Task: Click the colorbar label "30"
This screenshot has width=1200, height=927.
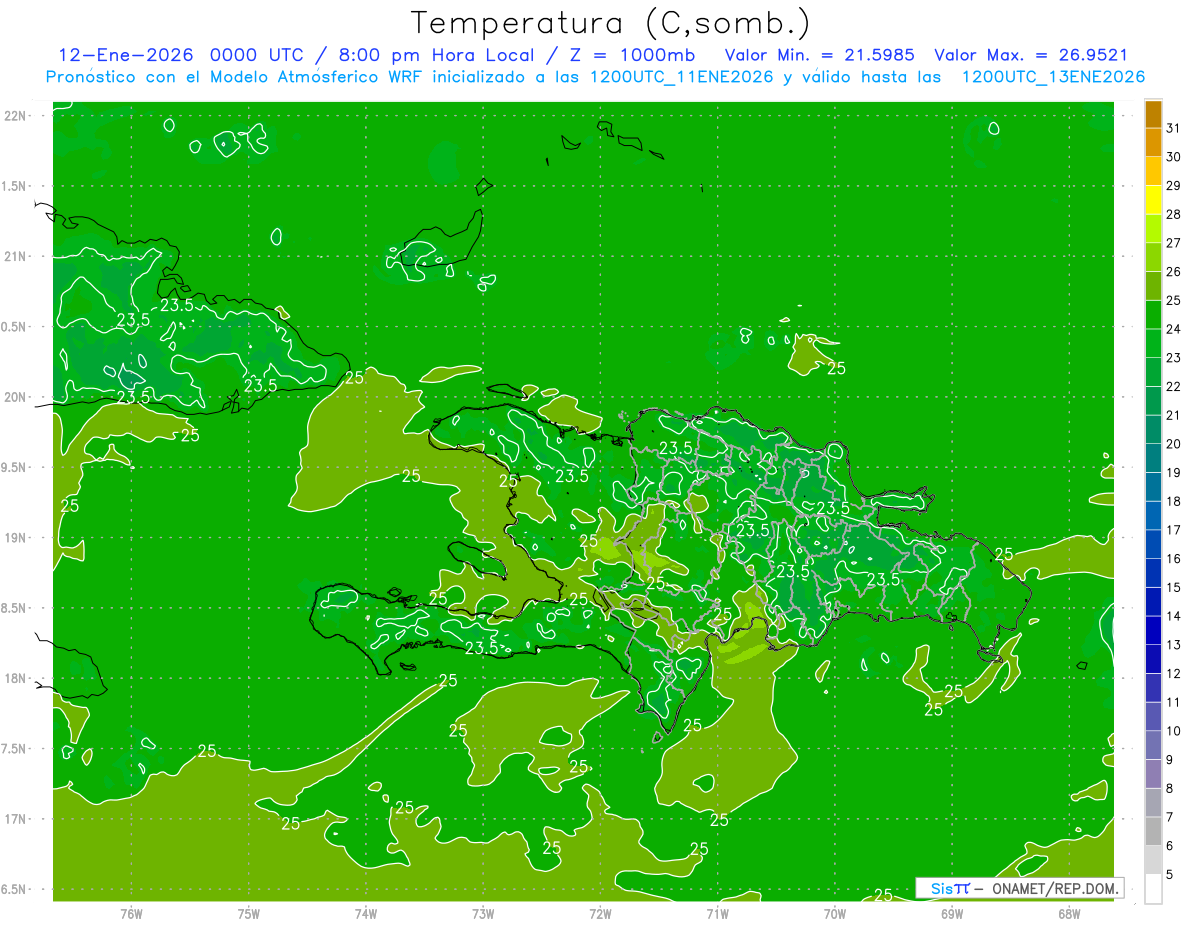Action: click(x=1173, y=157)
